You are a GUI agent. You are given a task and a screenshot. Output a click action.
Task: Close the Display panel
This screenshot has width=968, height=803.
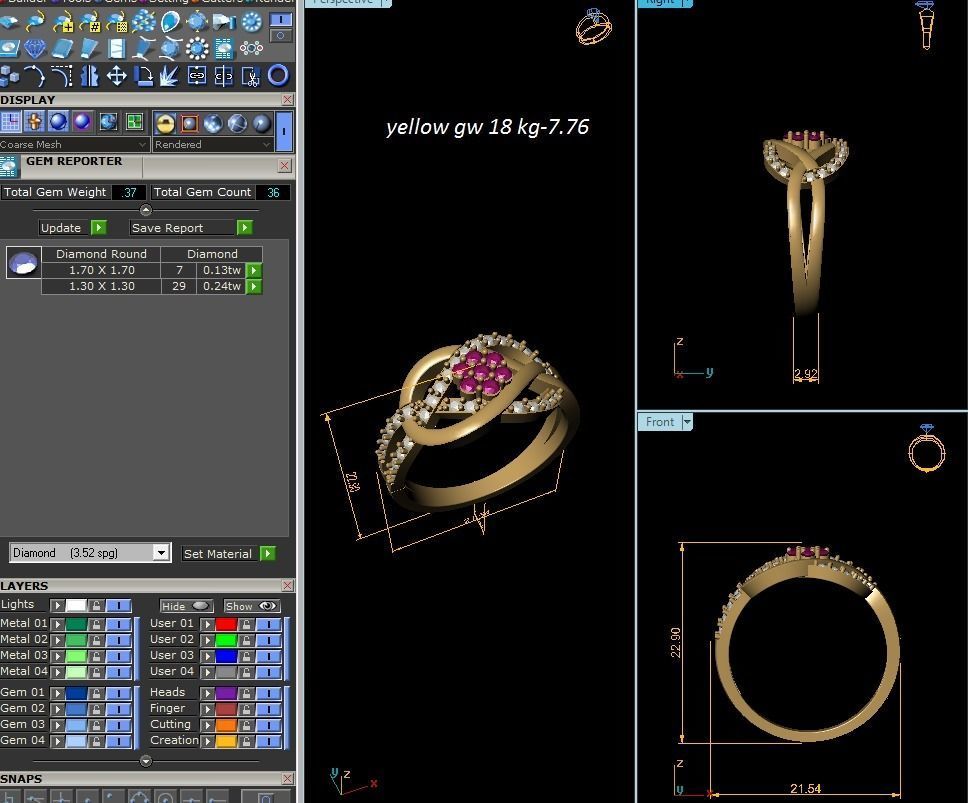(287, 99)
